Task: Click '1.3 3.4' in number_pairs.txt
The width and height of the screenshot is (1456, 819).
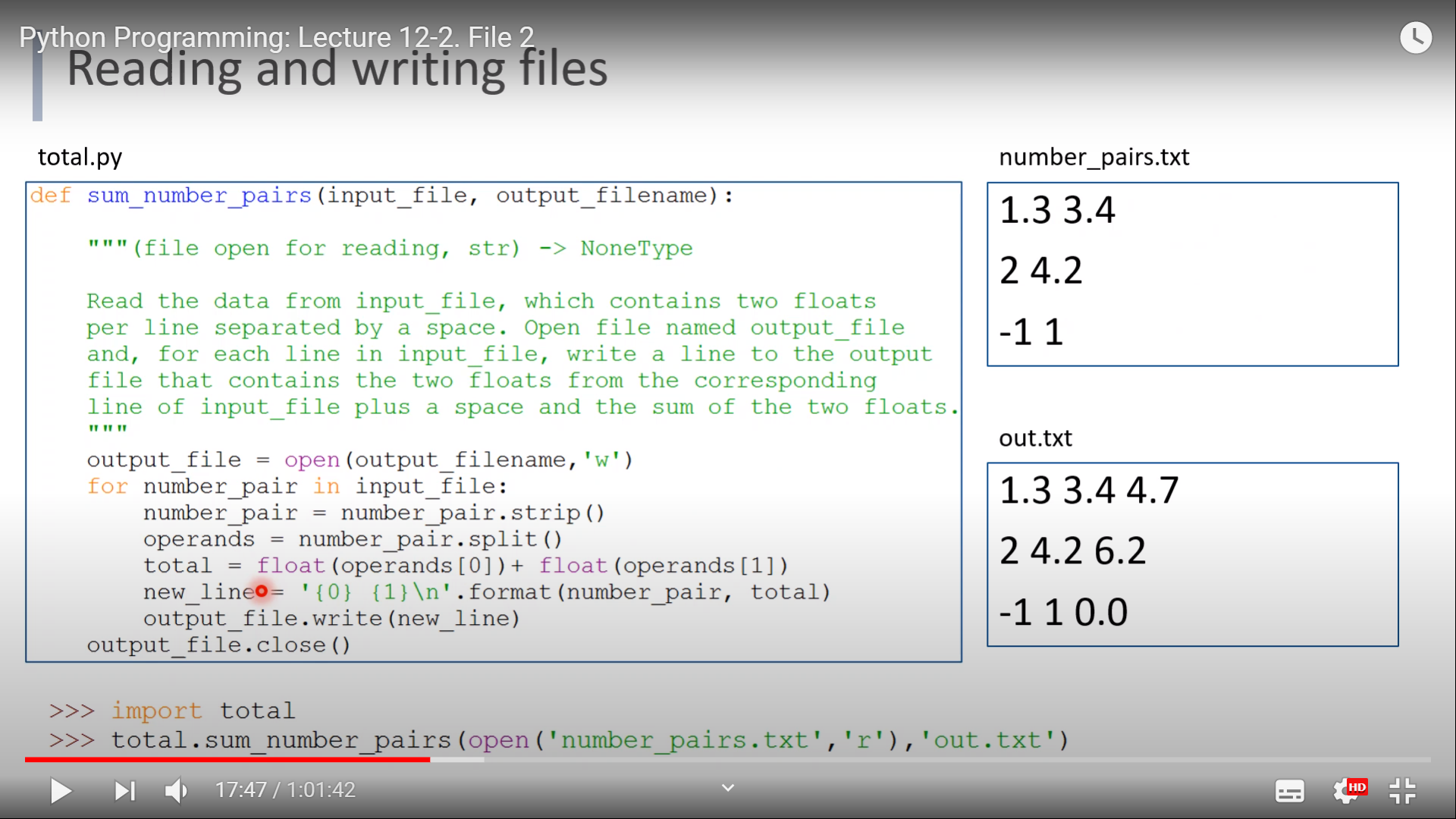Action: pyautogui.click(x=1057, y=210)
